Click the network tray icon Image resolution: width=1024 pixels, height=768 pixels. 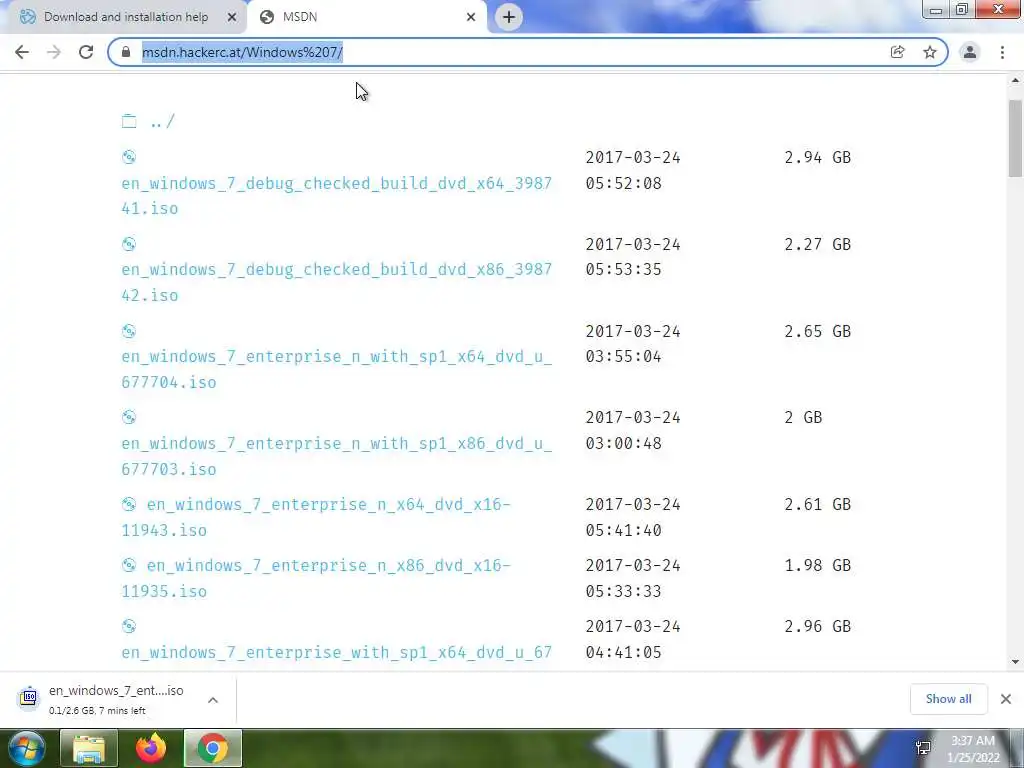pyautogui.click(x=923, y=748)
